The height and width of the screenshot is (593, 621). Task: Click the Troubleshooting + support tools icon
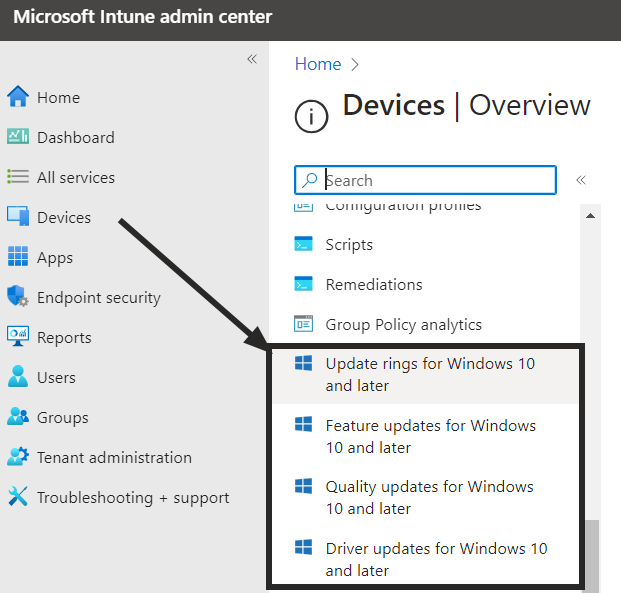[x=18, y=496]
